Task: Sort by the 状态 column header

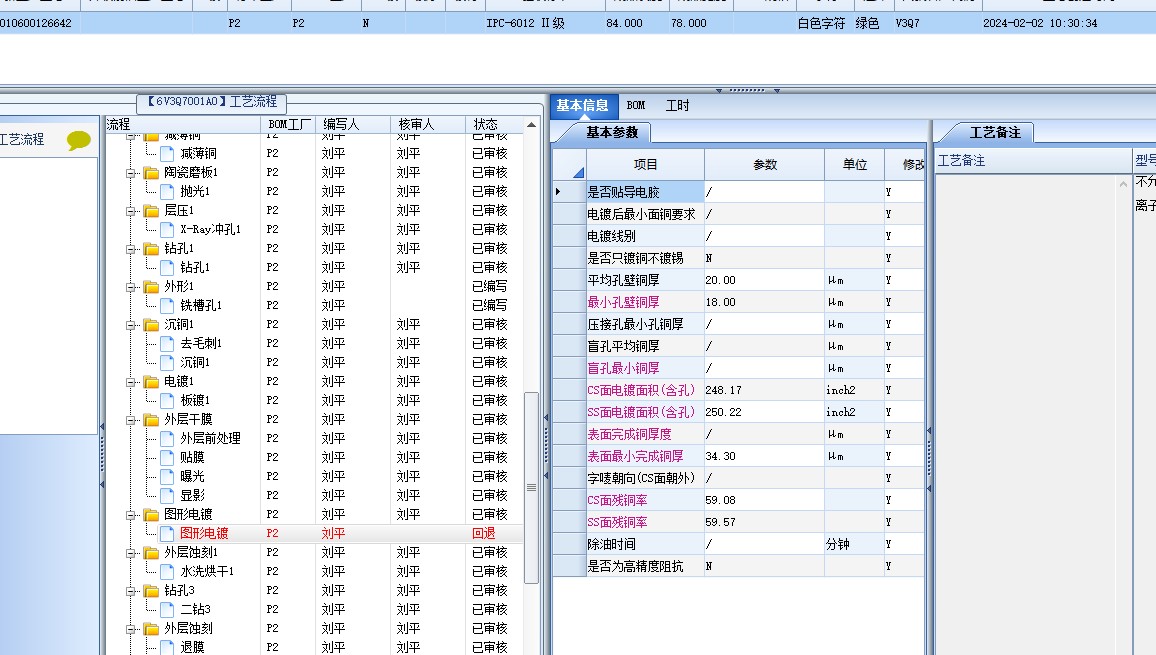Action: 494,125
